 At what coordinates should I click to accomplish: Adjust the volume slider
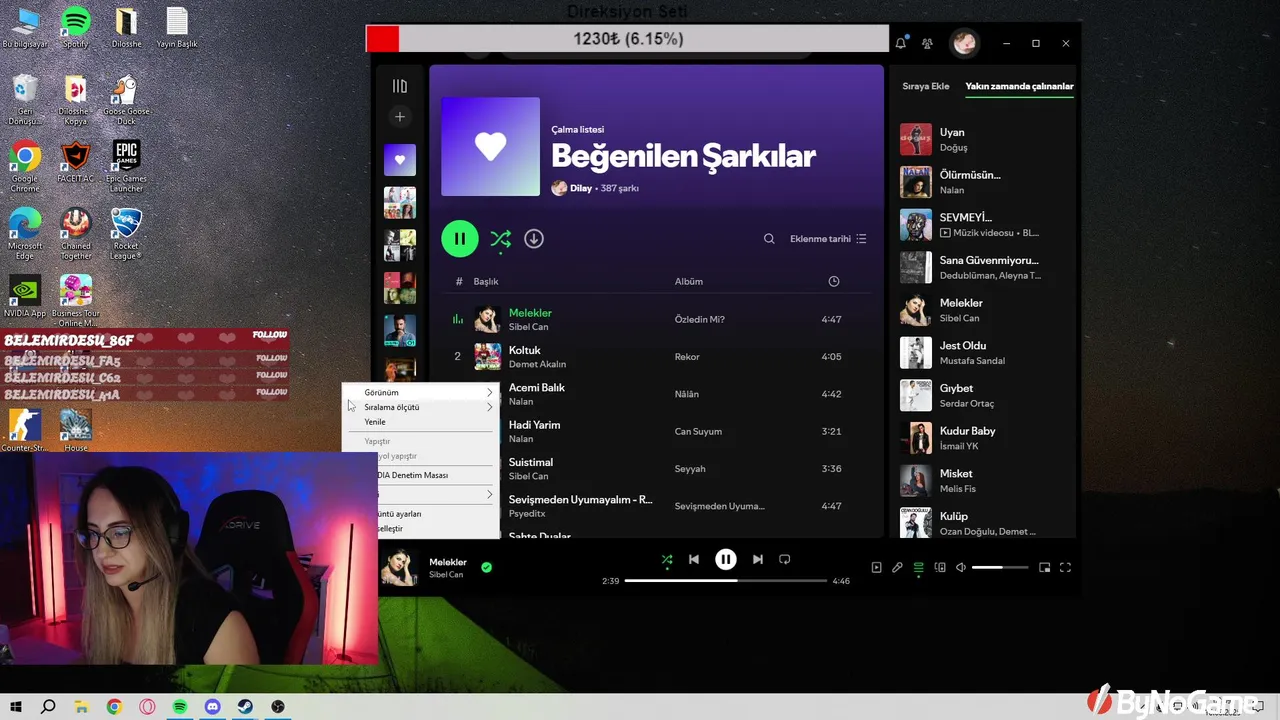pyautogui.click(x=1000, y=568)
